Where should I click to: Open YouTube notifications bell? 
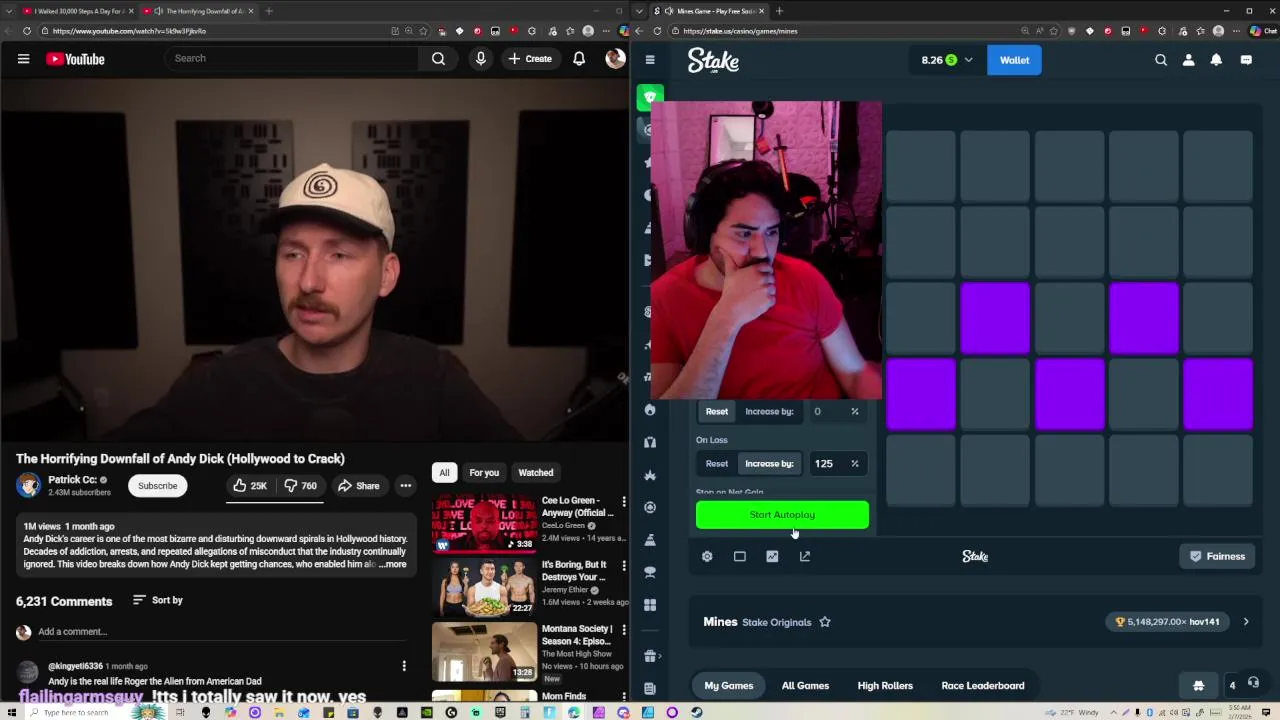(x=579, y=59)
